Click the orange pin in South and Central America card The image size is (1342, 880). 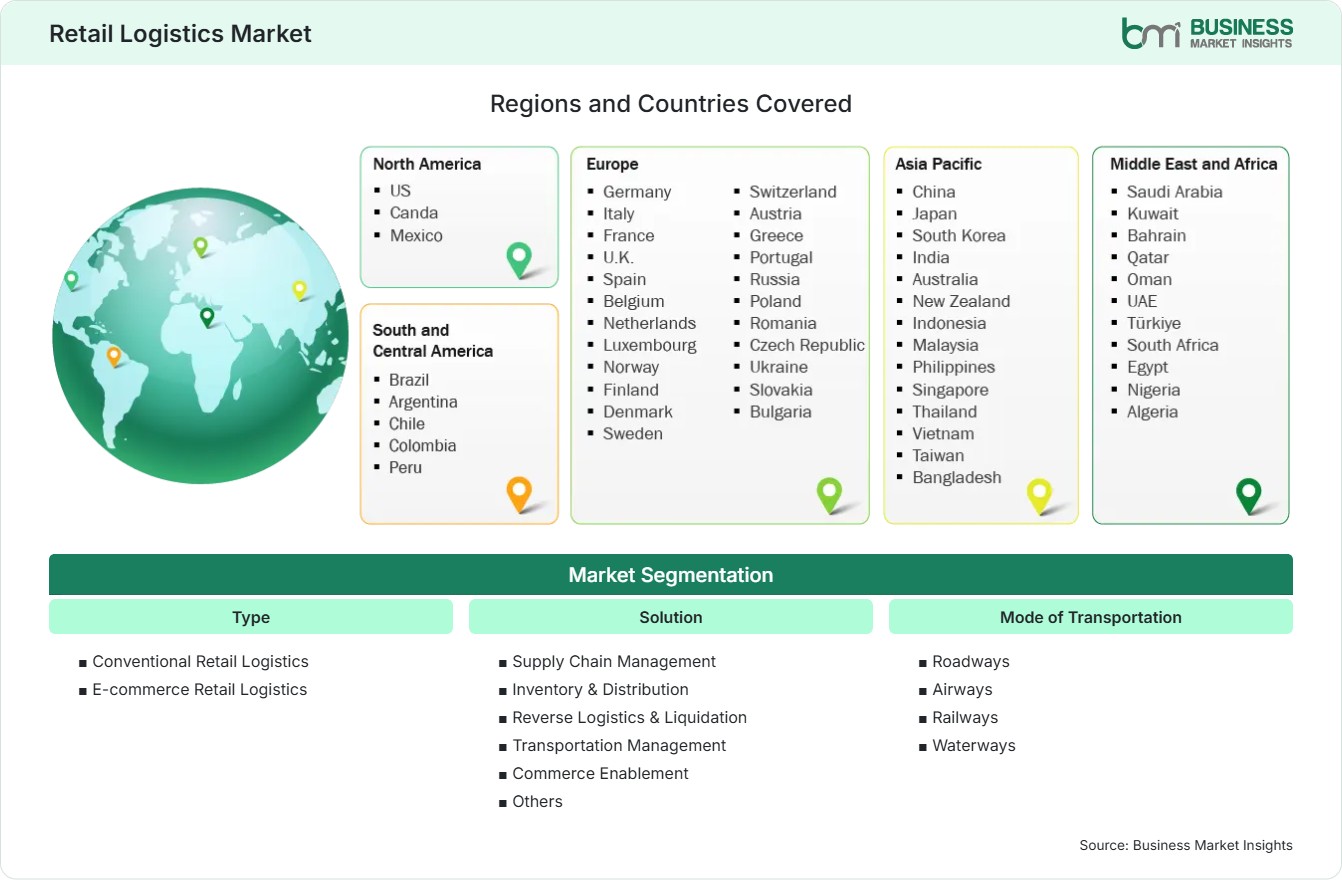[519, 493]
